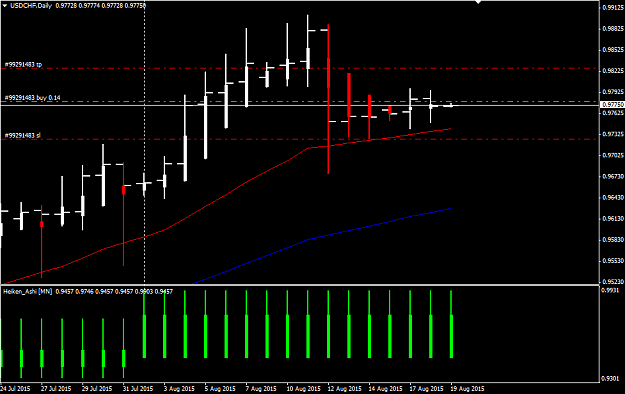Image resolution: width=625 pixels, height=394 pixels.
Task: Click the chart shift triangle marker at top
Action: click(x=478, y=2)
